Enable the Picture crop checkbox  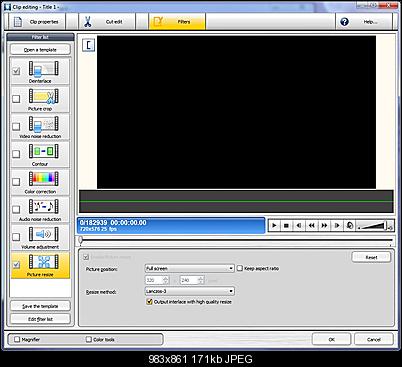point(16,99)
